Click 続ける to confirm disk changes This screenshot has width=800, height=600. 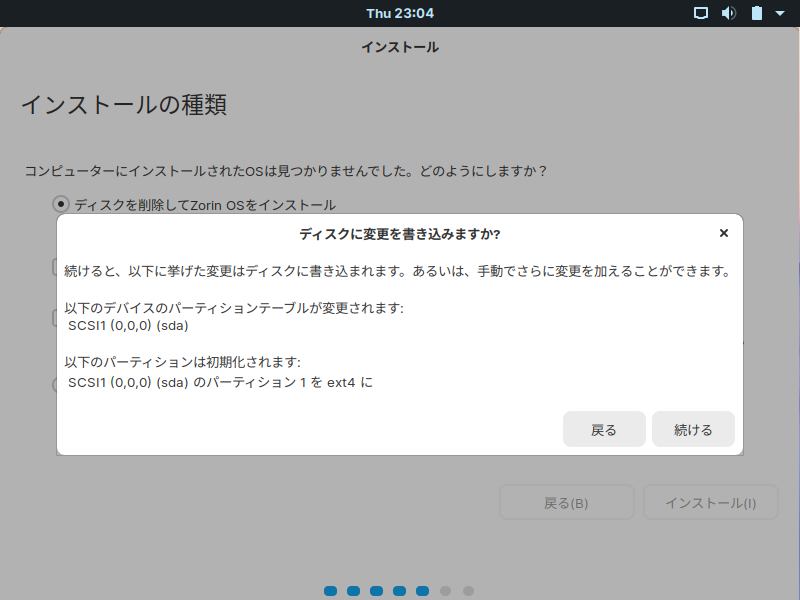(693, 429)
